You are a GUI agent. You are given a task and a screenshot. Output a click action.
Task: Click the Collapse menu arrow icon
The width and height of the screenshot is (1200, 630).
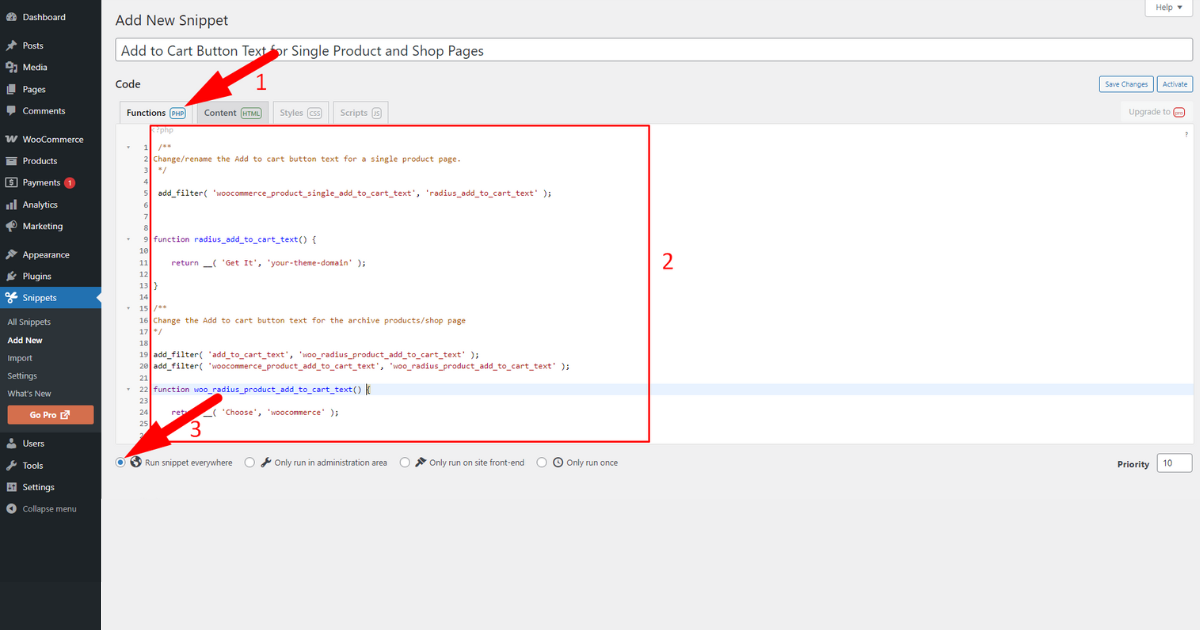click(x=11, y=509)
